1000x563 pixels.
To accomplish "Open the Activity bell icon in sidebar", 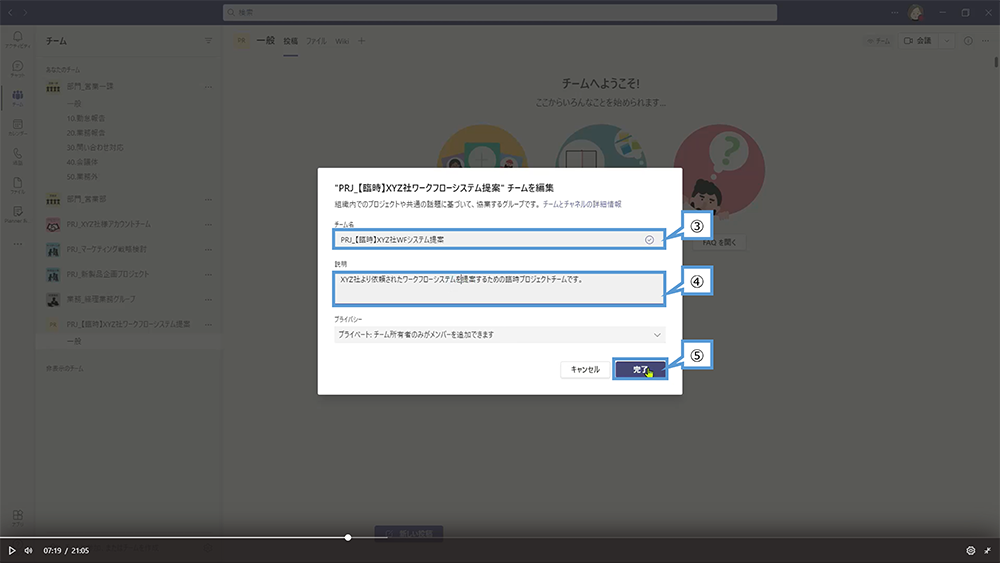I will (17, 39).
